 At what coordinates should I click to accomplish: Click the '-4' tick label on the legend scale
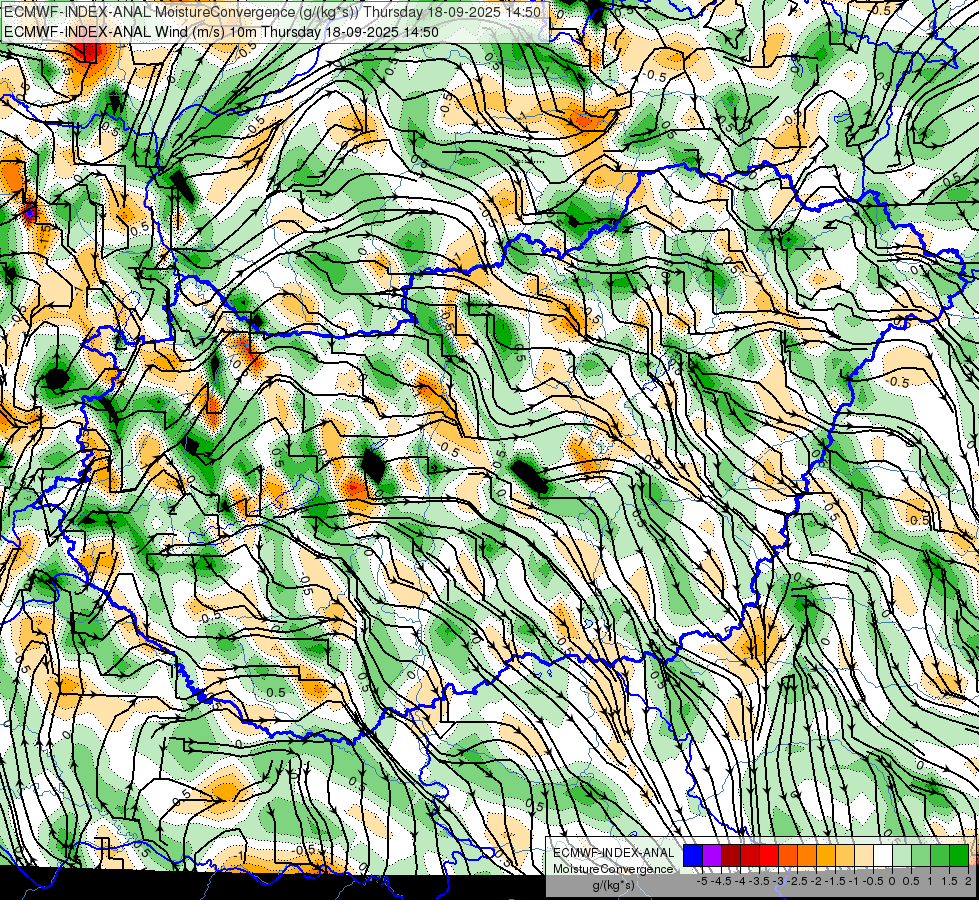[x=740, y=881]
